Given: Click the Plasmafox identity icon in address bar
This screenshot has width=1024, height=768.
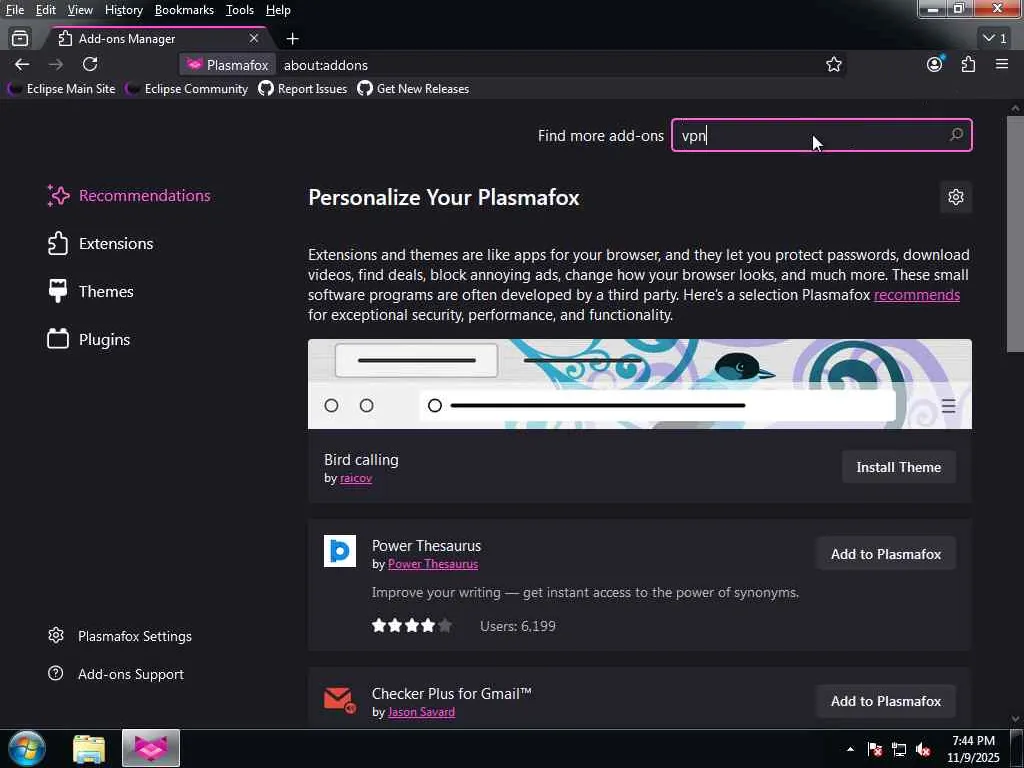Looking at the screenshot, I should click(x=227, y=65).
